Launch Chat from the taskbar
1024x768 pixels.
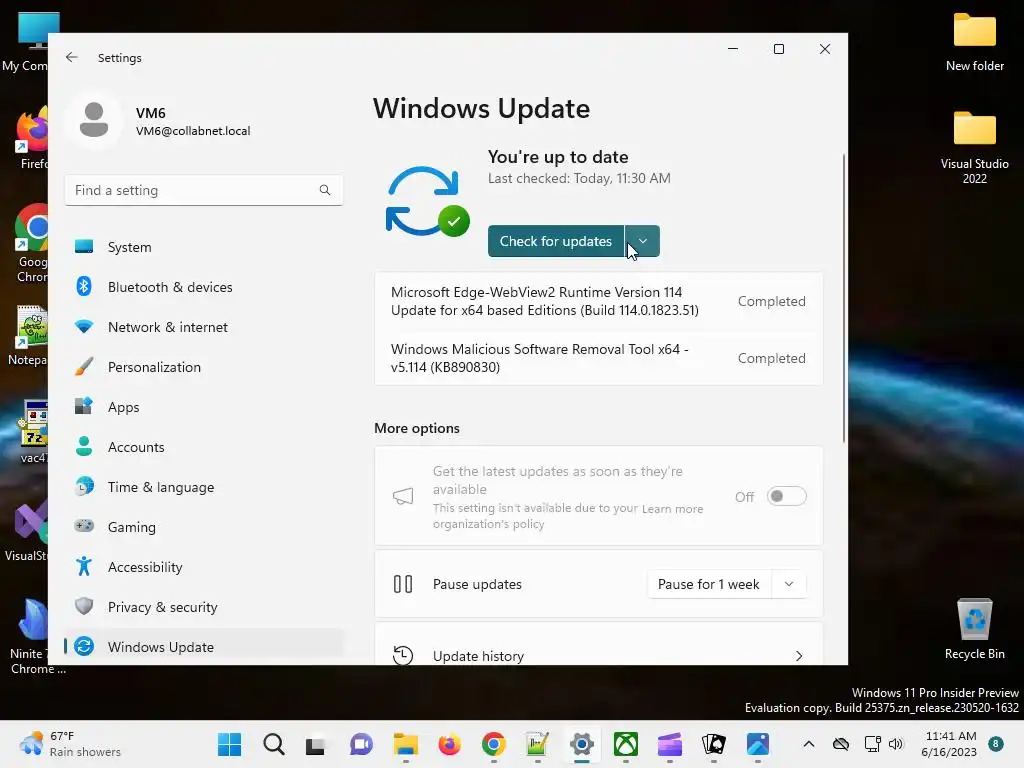(361, 744)
